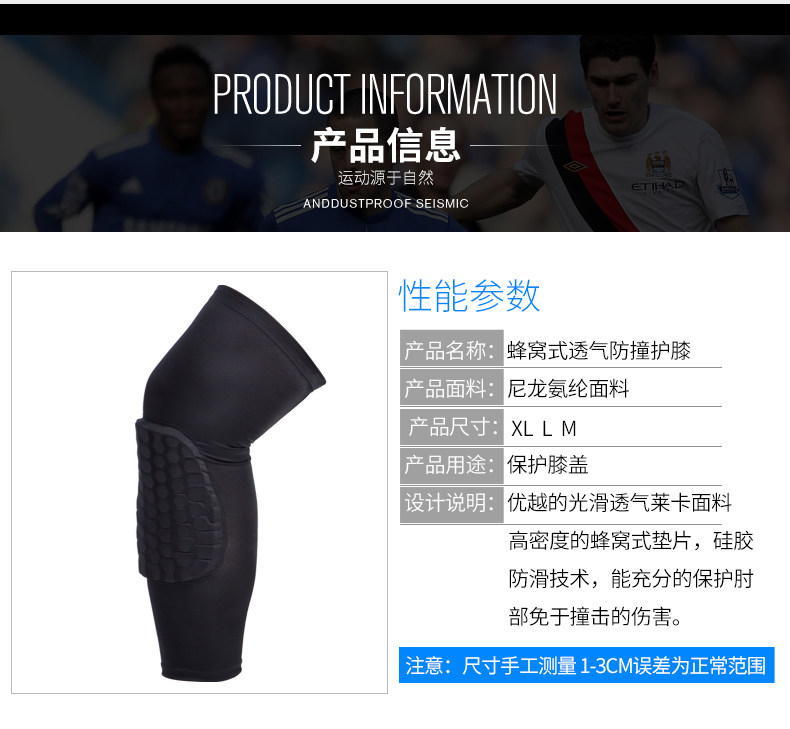Select the 产品名称 label cell

point(451,348)
